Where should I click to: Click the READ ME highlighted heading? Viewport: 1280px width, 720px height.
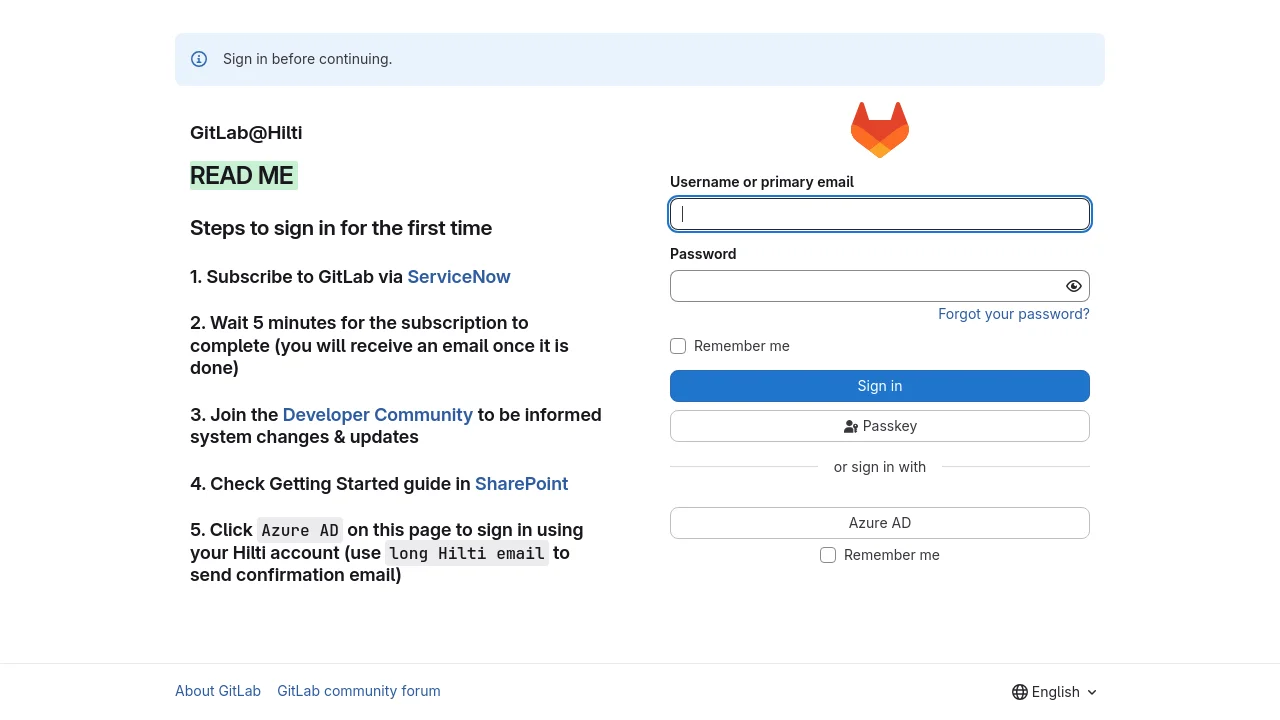(242, 176)
